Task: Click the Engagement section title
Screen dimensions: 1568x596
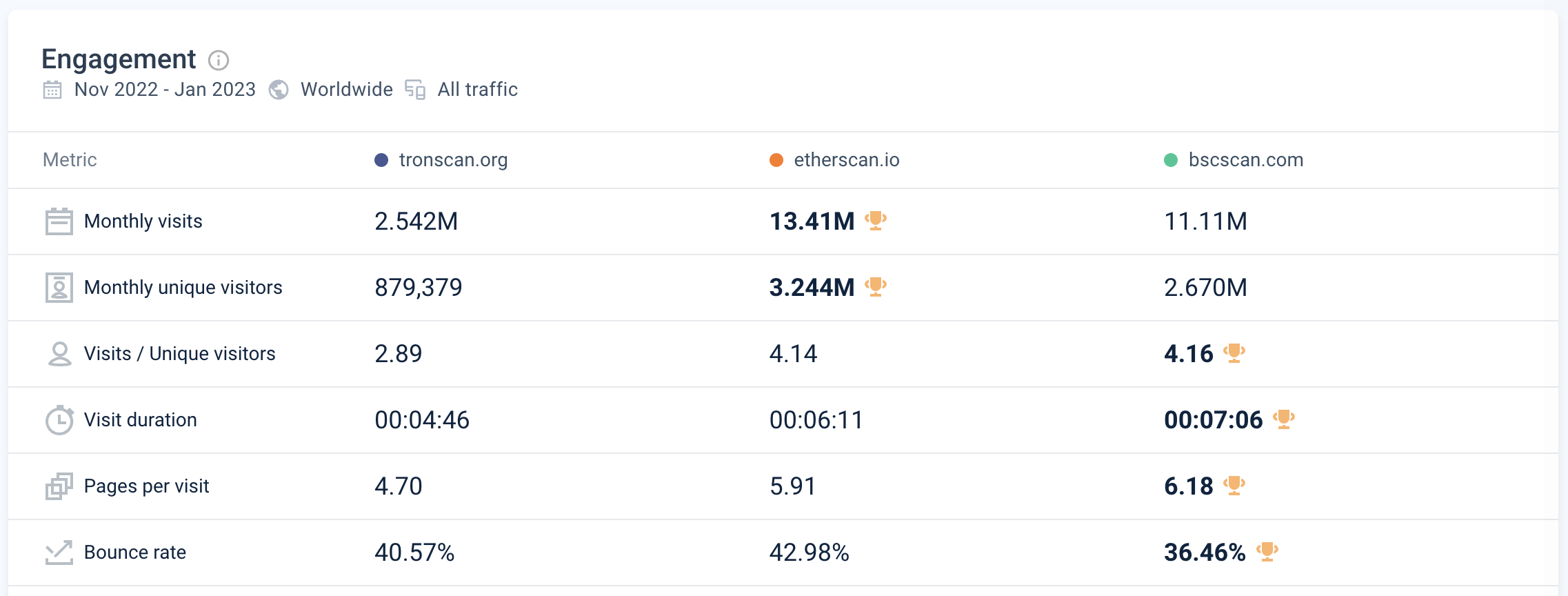Action: [x=119, y=60]
